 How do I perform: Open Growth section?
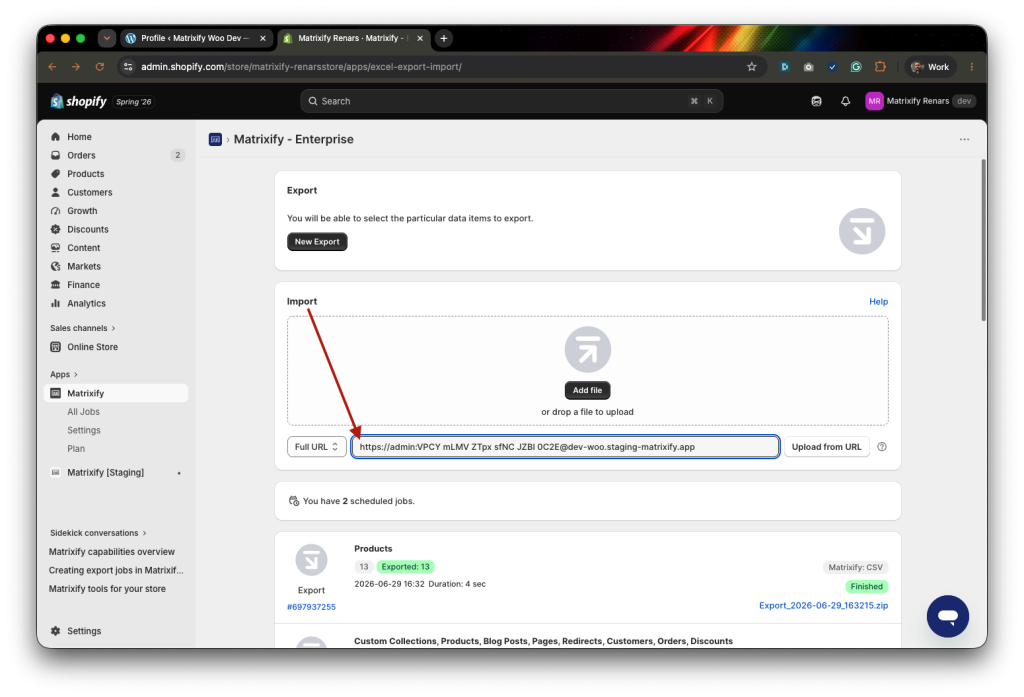(82, 211)
